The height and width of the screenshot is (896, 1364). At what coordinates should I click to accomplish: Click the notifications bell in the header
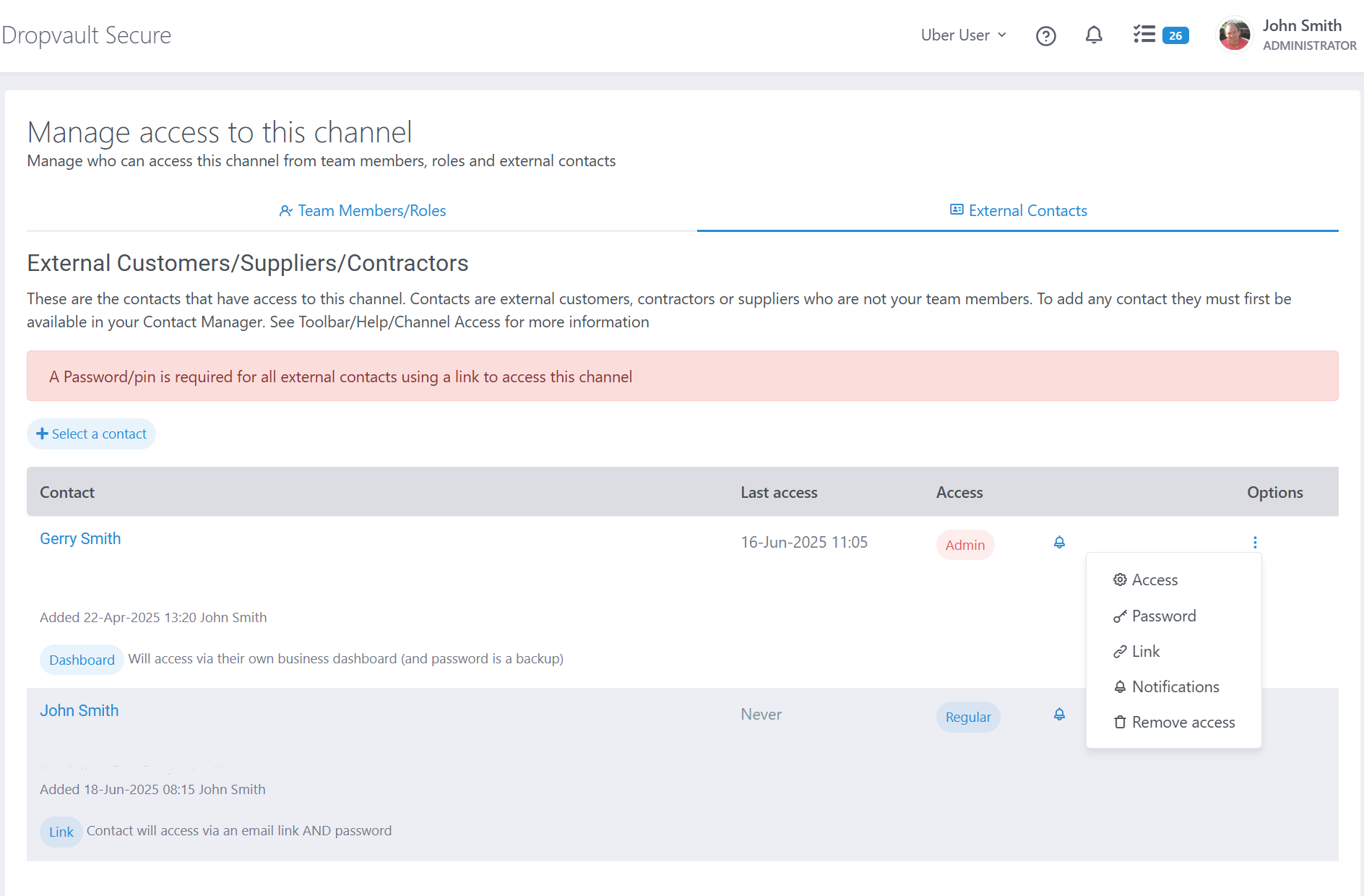(1094, 35)
